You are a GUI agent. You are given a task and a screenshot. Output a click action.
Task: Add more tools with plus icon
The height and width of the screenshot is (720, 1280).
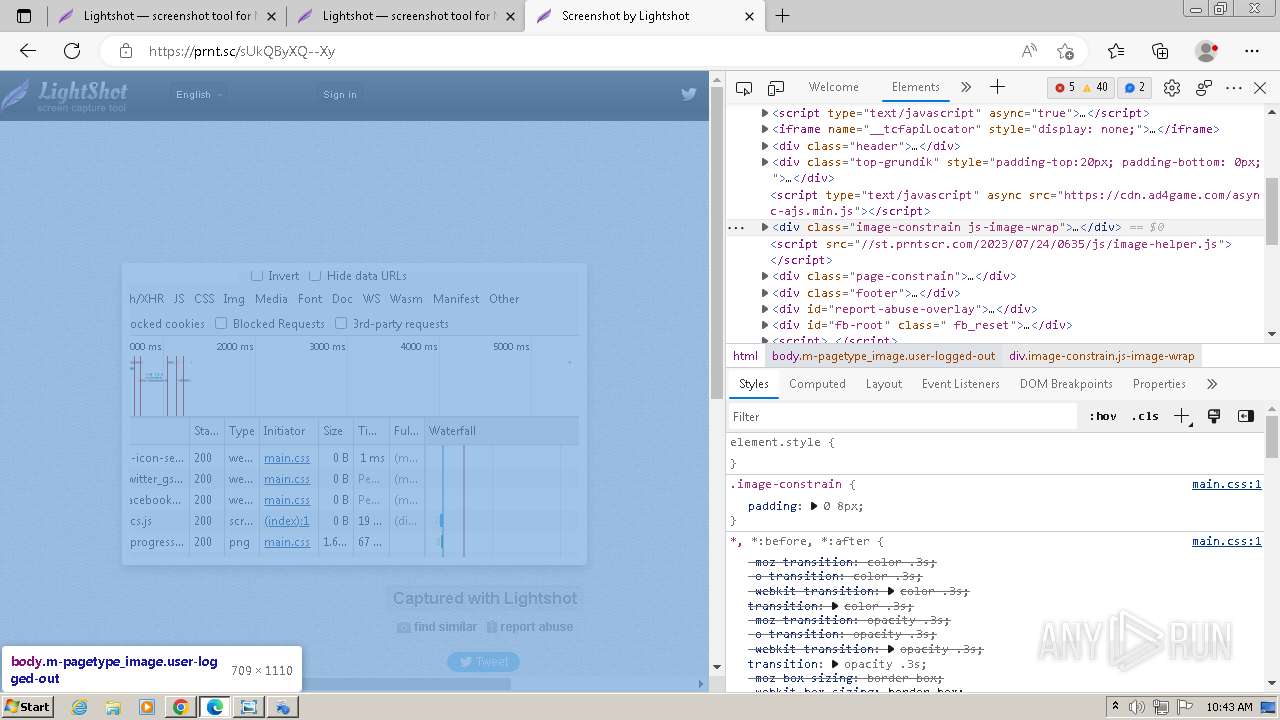click(997, 87)
